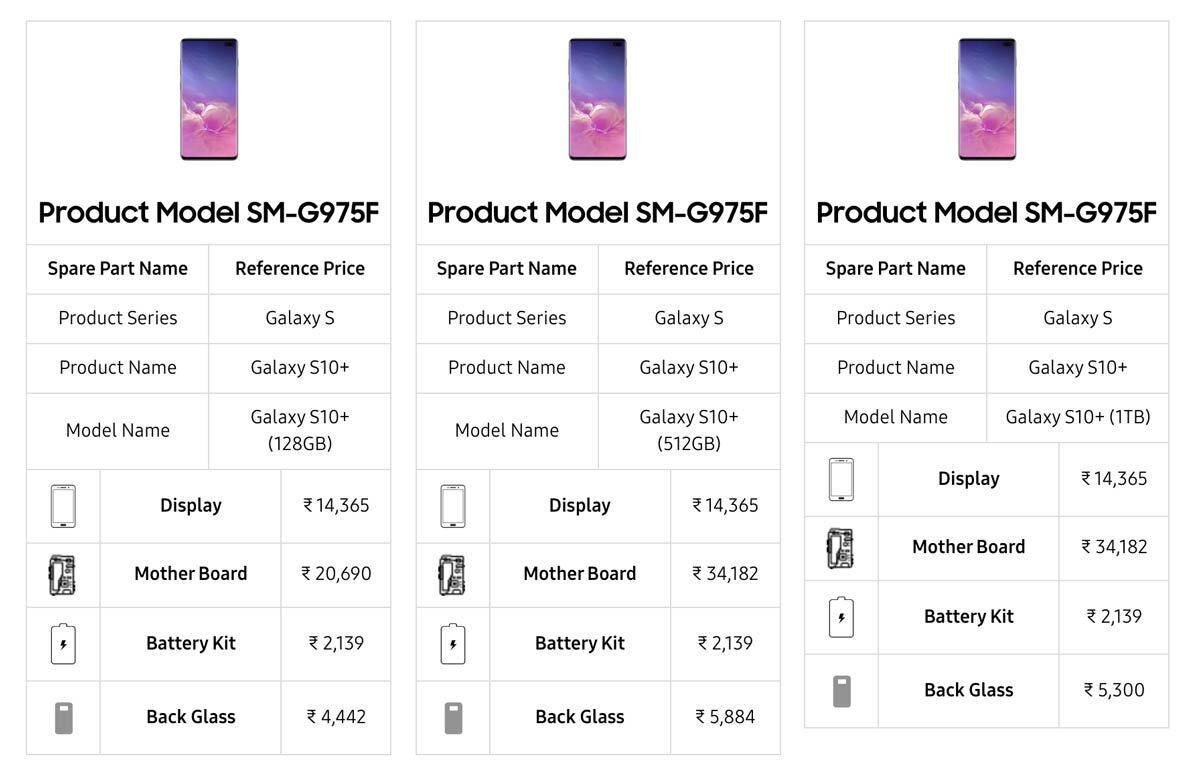Click the battery icon in the 512GB table
The height and width of the screenshot is (775, 1200).
453,644
